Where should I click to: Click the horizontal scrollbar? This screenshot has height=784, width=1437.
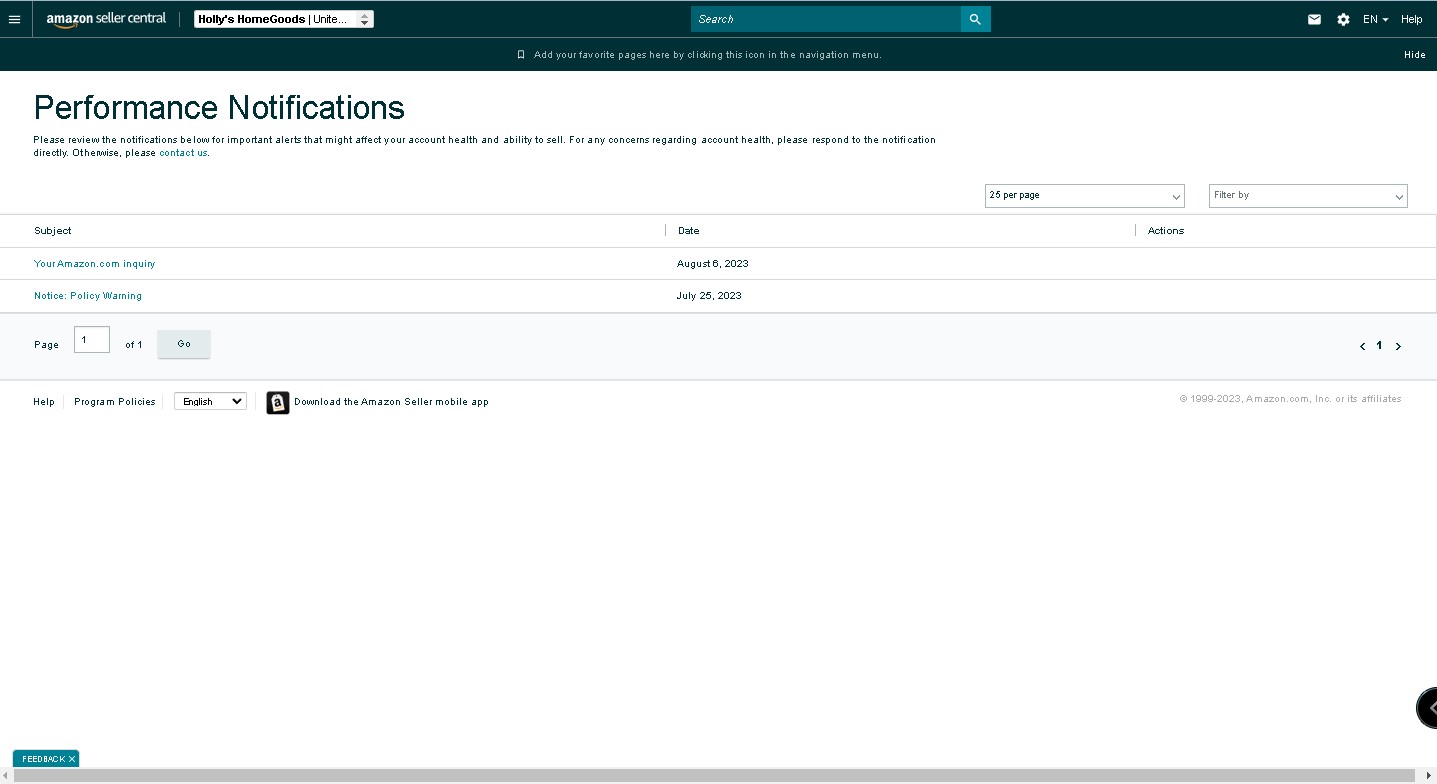click(x=714, y=776)
